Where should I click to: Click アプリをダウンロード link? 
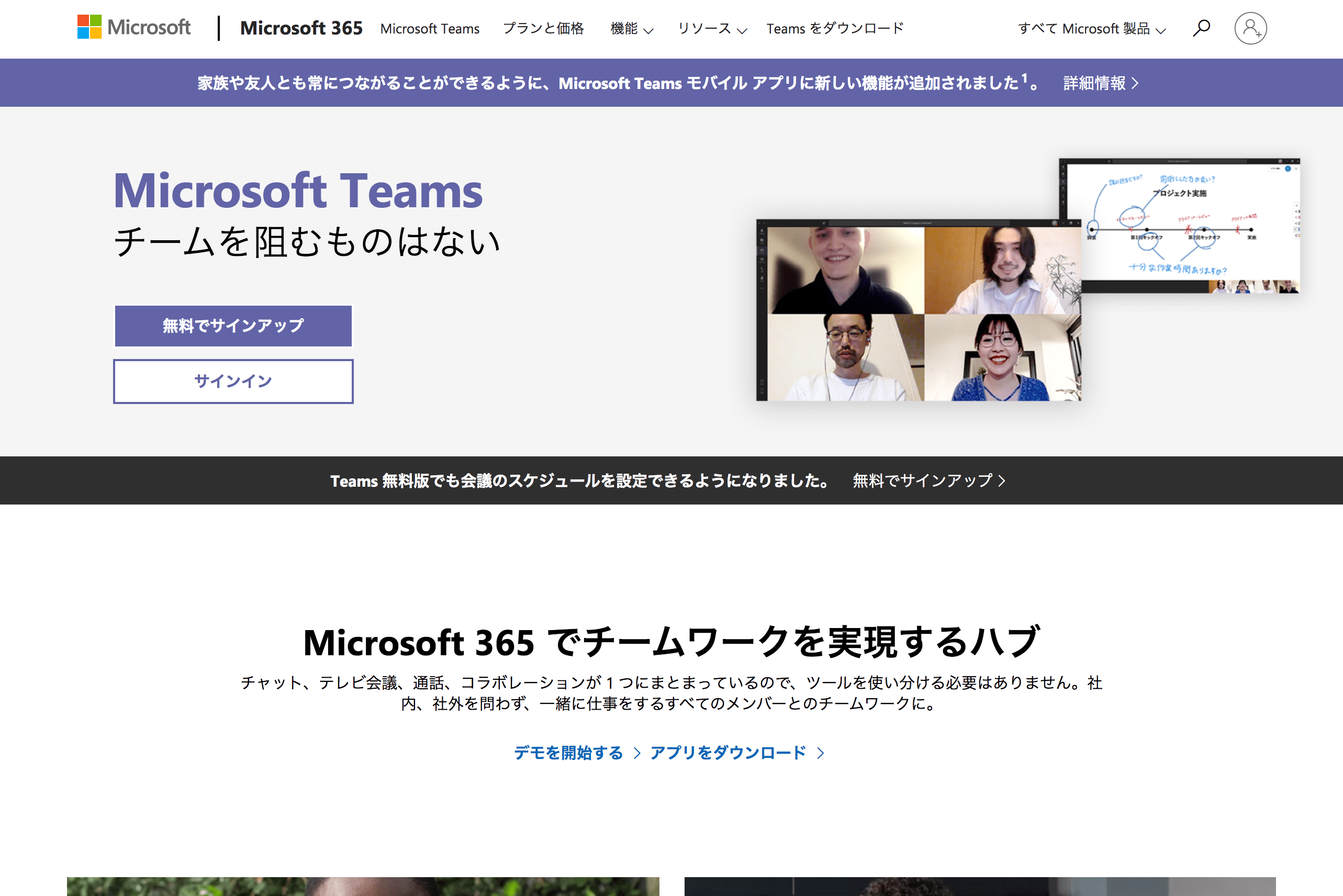click(737, 753)
